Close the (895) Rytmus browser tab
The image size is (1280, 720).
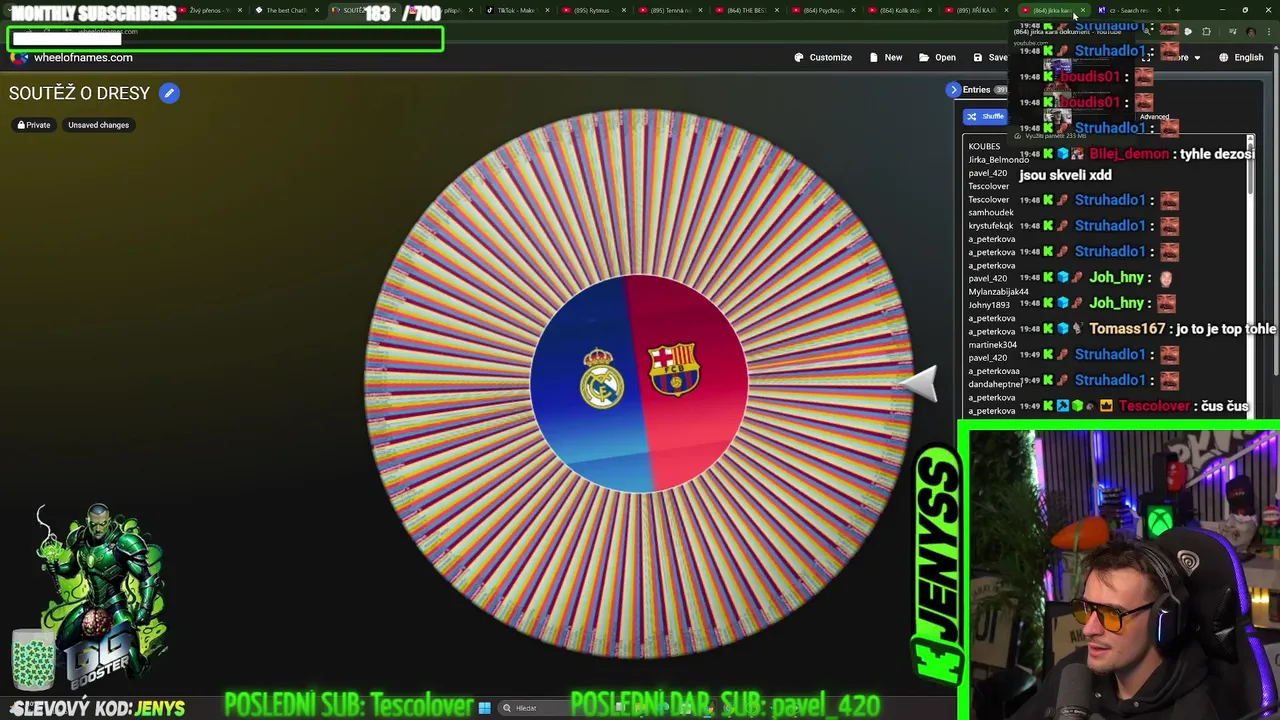tap(624, 10)
